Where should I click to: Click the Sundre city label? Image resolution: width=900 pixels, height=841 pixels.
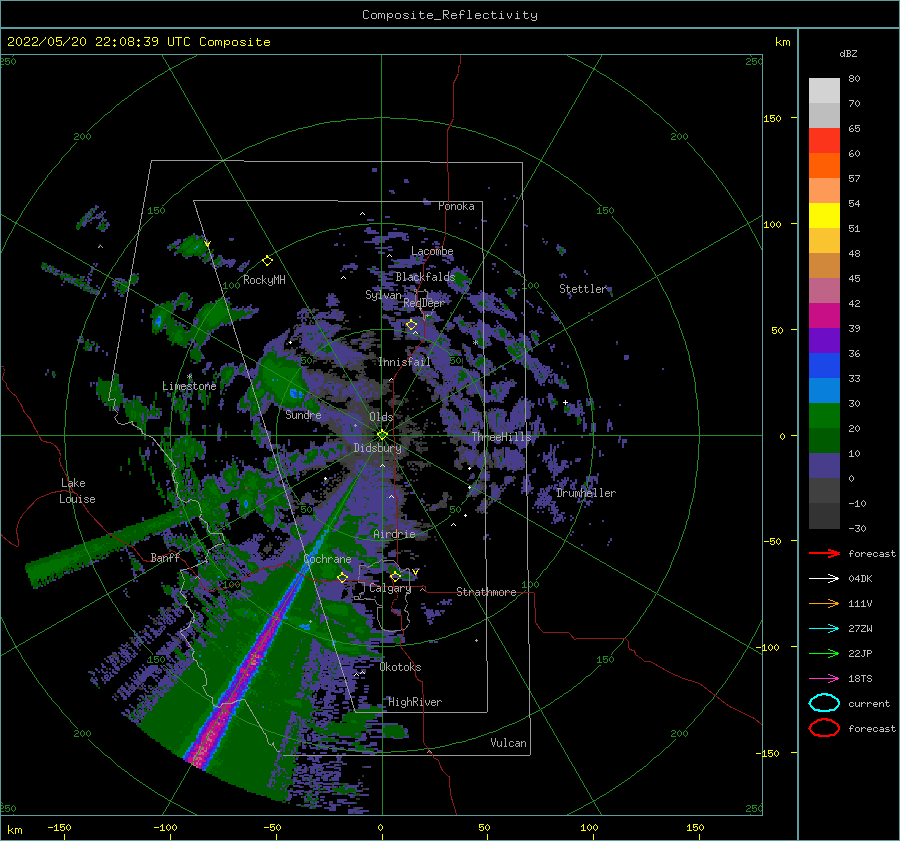303,415
